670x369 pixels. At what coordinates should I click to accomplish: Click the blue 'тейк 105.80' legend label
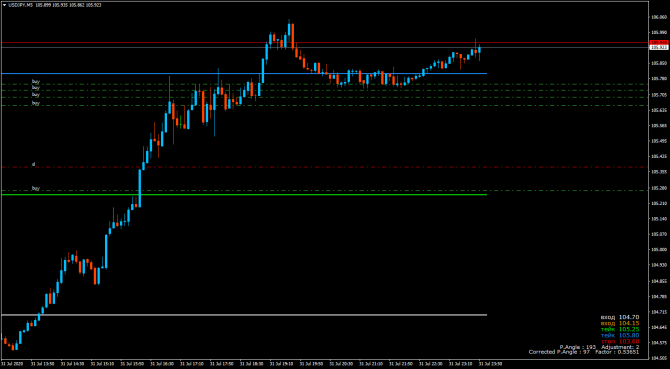(620, 335)
